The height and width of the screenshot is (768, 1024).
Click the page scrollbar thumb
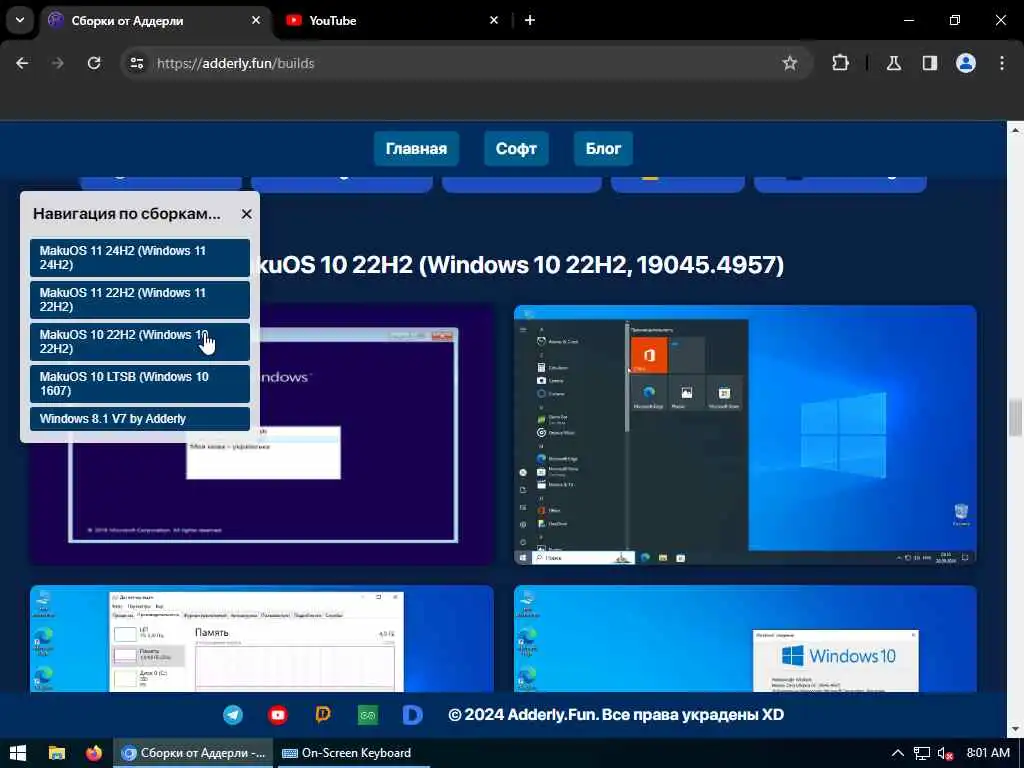(1015, 417)
